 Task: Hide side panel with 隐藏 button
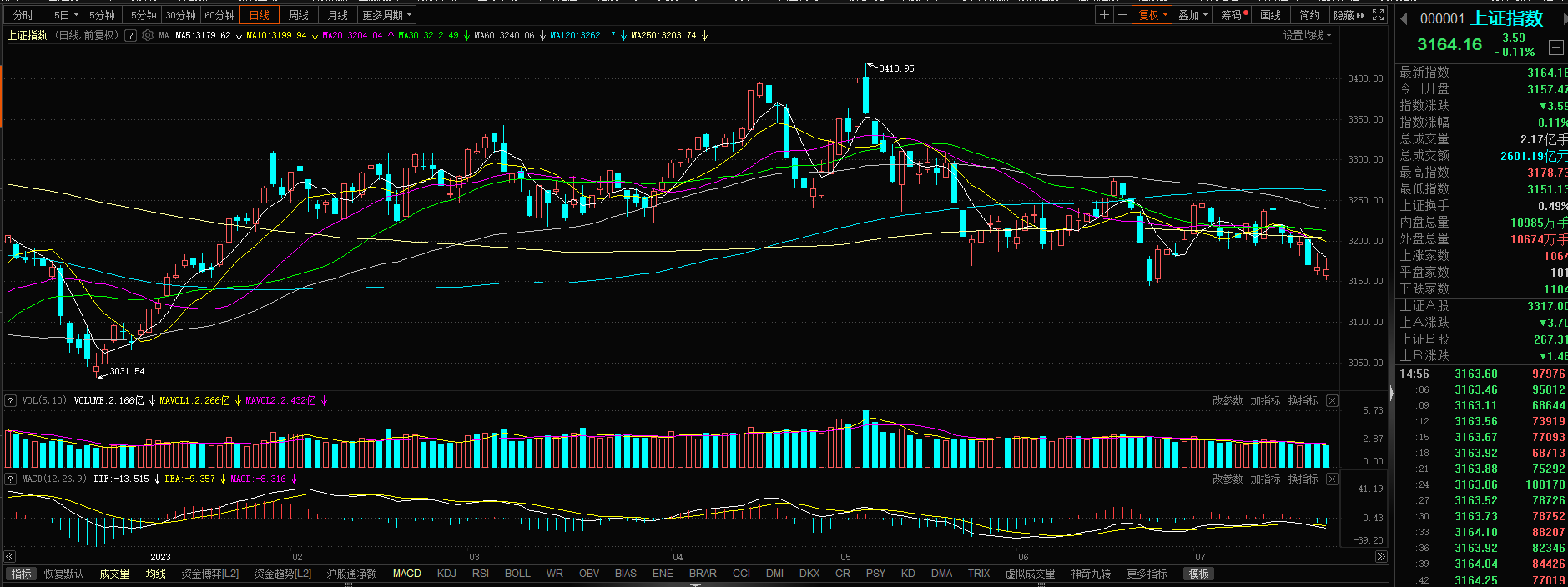coord(1349,15)
